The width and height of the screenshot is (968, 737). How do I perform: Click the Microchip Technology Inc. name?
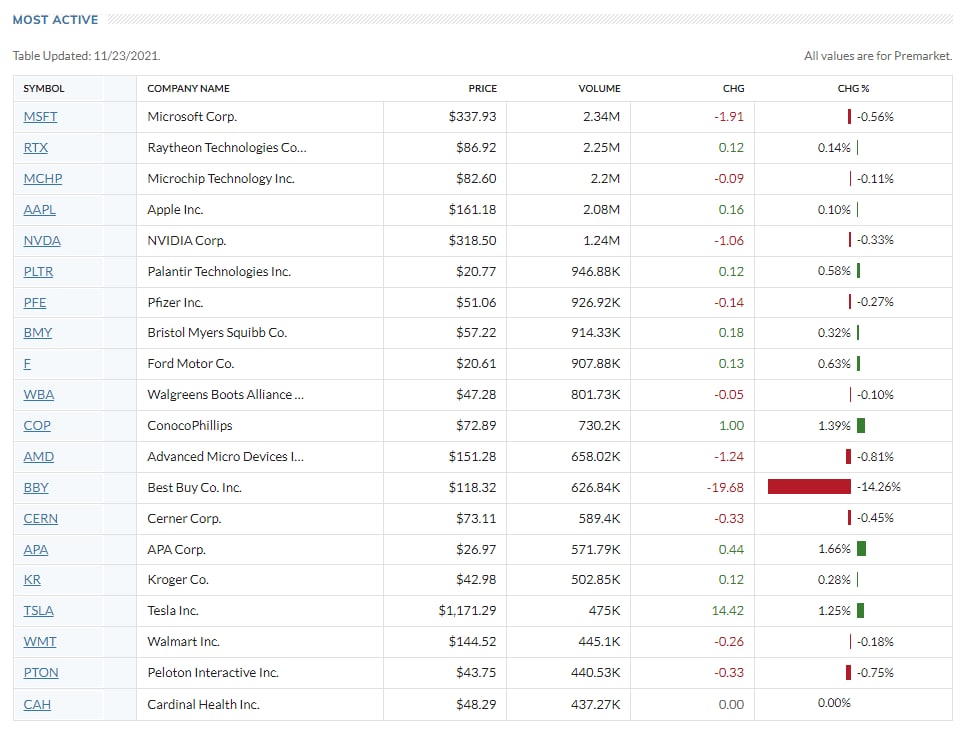220,178
